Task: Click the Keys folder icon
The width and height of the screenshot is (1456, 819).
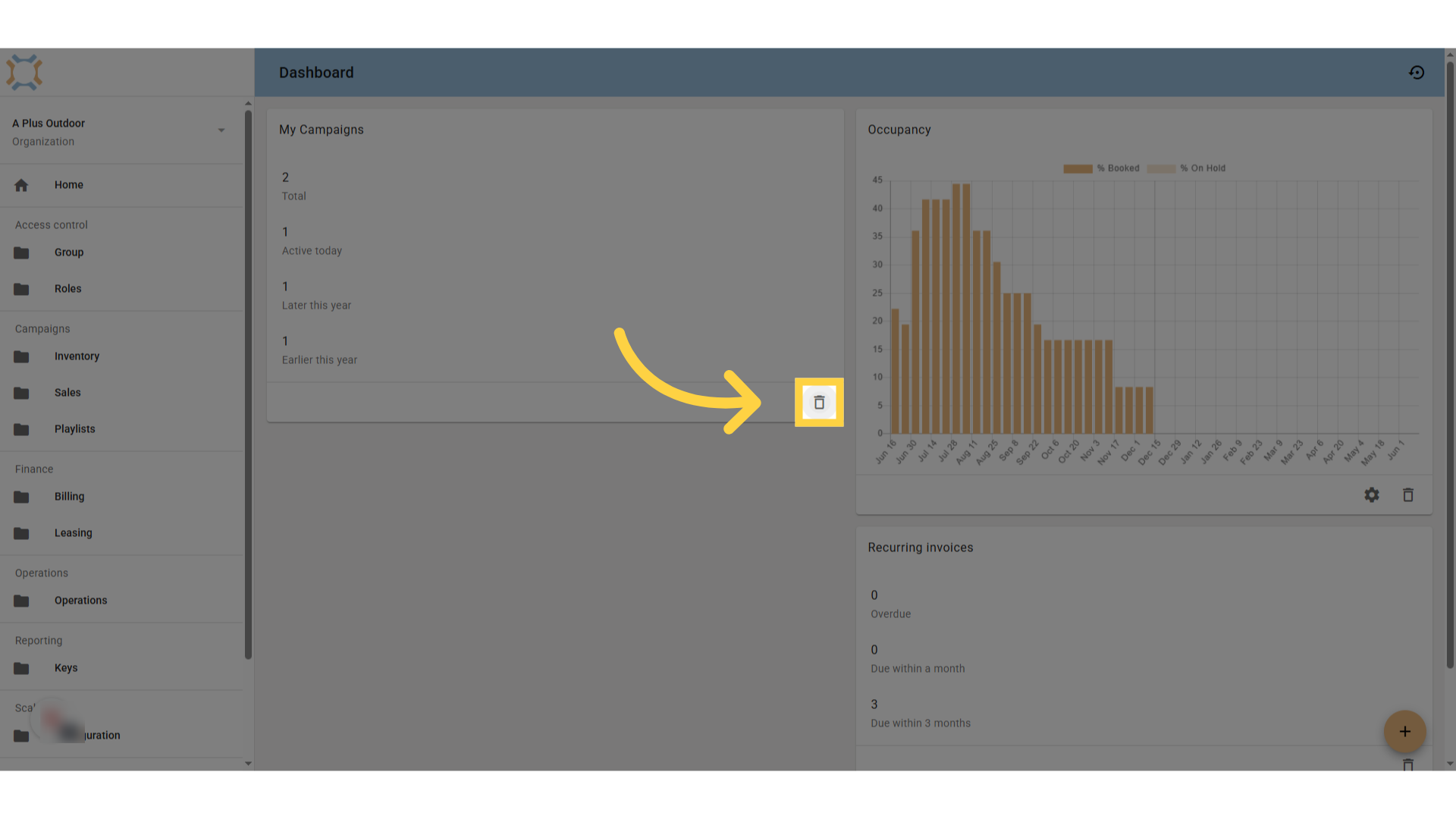Action: click(21, 668)
